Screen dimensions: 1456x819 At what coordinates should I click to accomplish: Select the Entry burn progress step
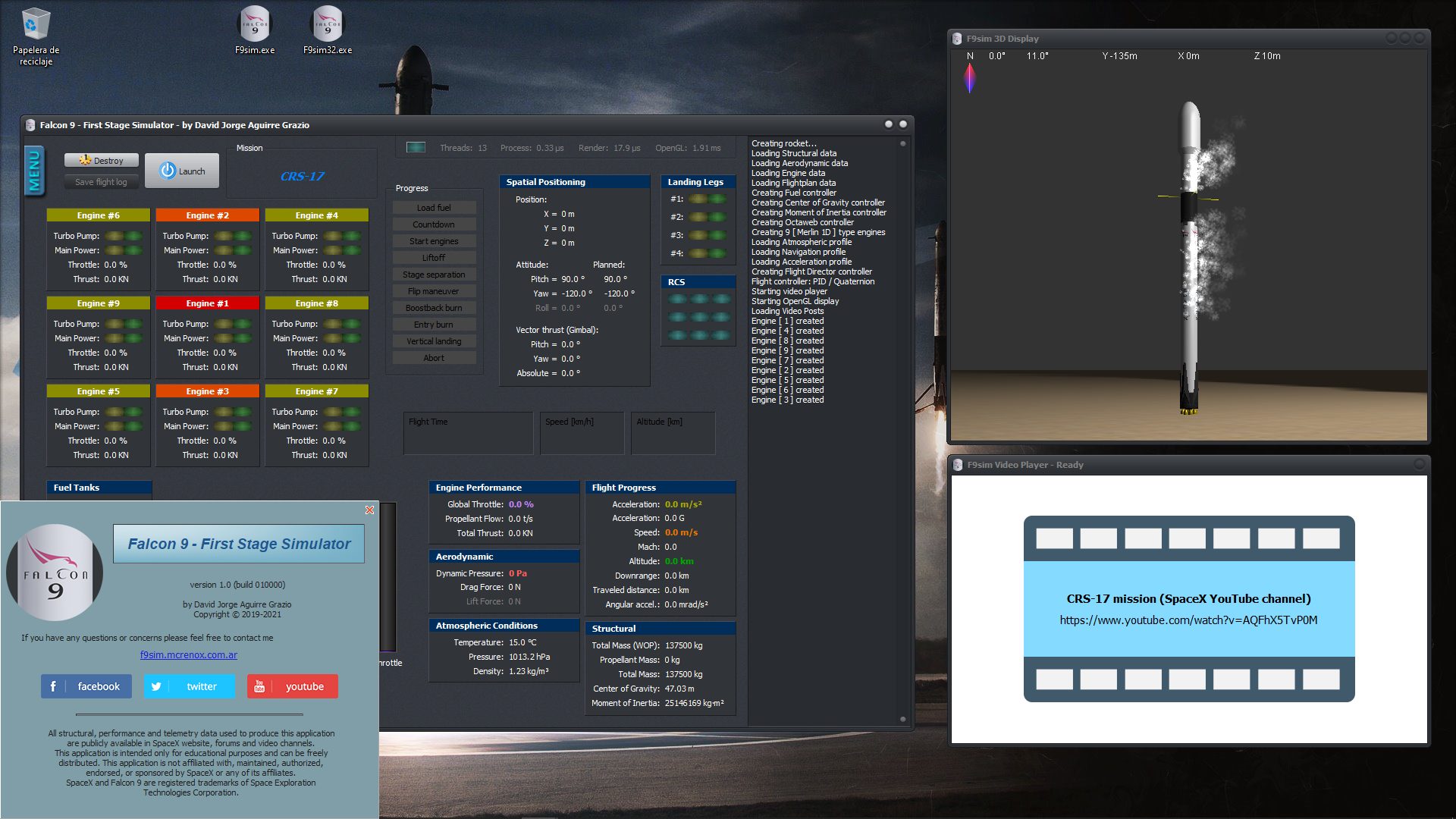[x=434, y=325]
